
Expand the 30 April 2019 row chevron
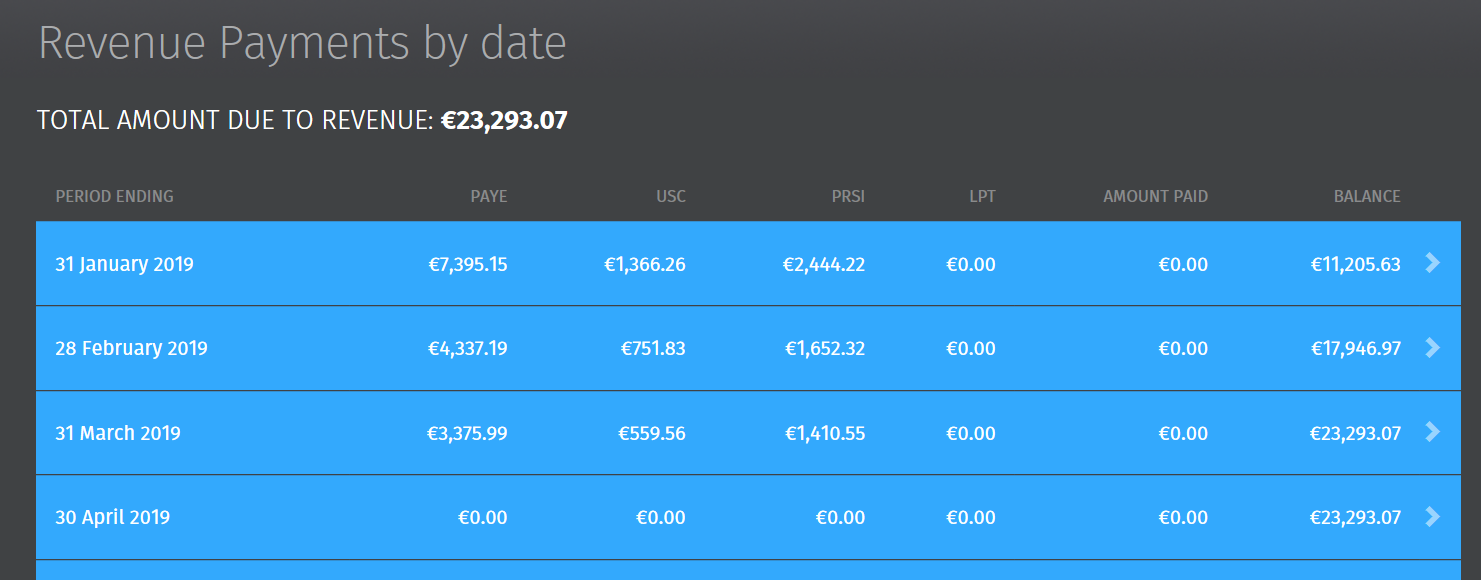(1432, 516)
